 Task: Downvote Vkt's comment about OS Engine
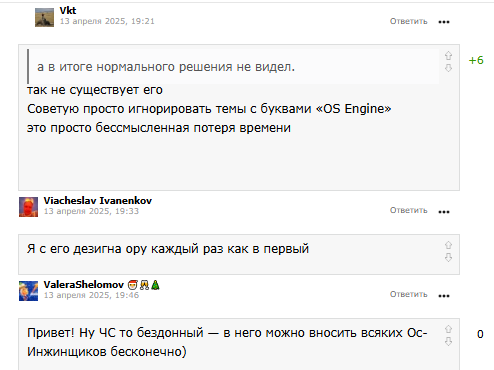click(448, 68)
